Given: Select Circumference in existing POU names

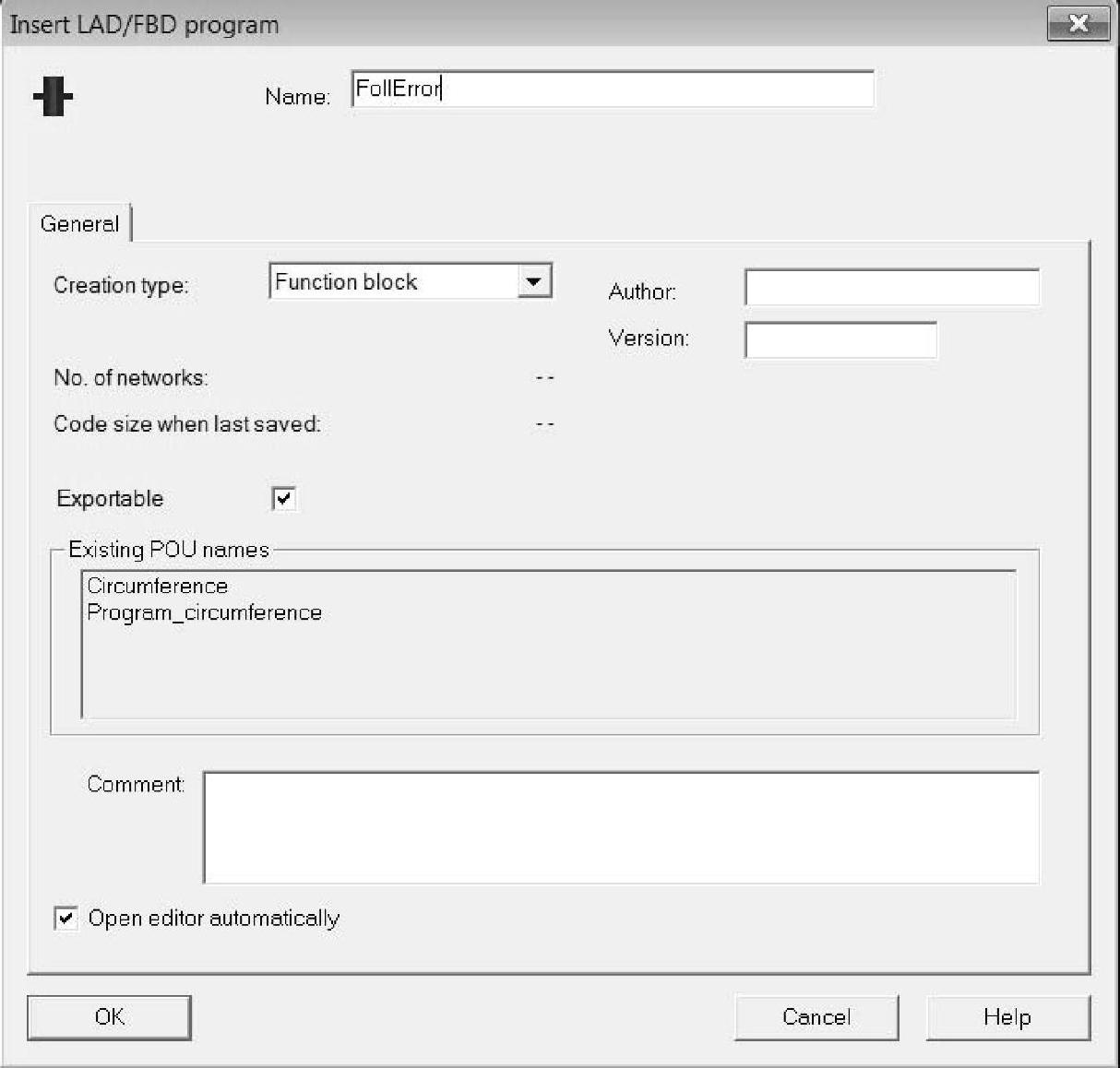Looking at the screenshot, I should pyautogui.click(x=157, y=586).
